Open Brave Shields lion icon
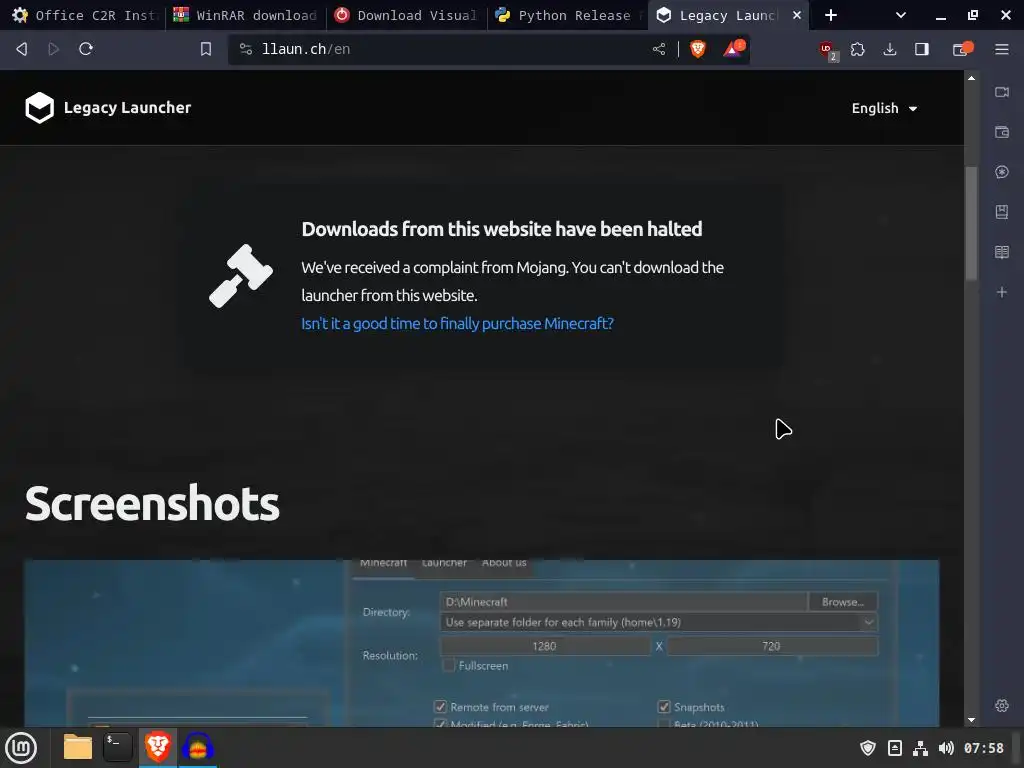The image size is (1024, 768). tap(697, 49)
